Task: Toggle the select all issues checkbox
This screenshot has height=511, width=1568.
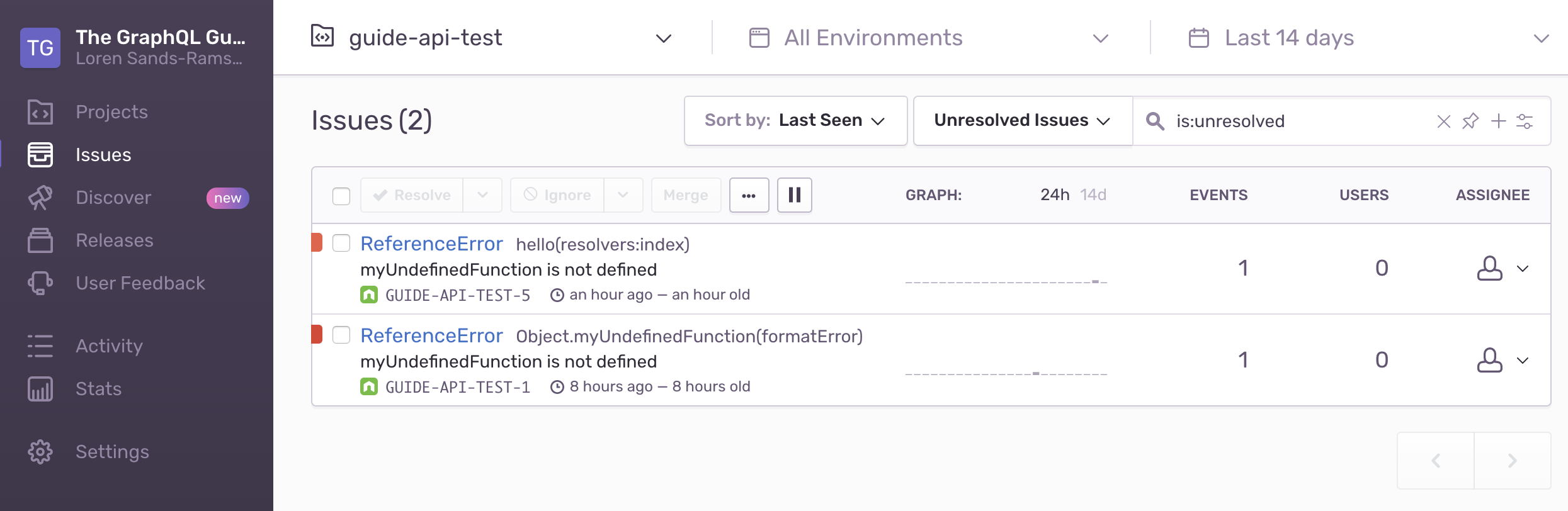Action: (x=341, y=196)
